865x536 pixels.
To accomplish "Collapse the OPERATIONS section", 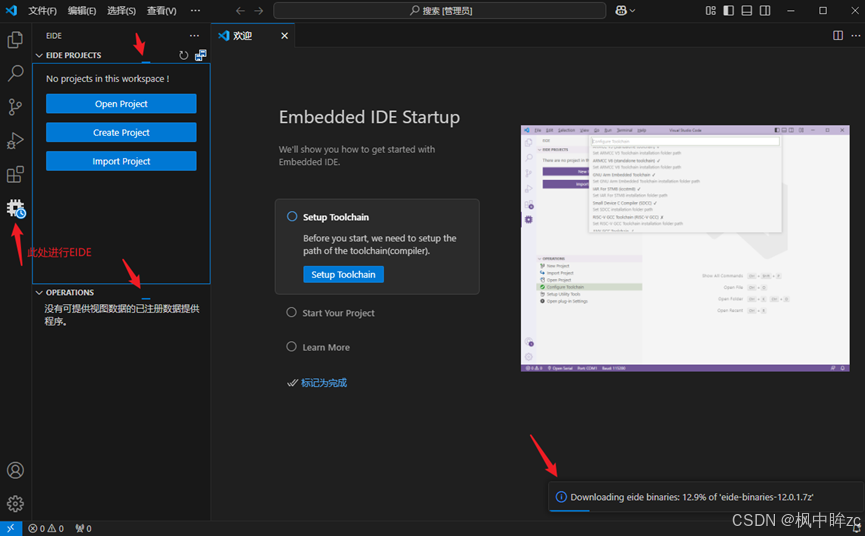I will (39, 292).
